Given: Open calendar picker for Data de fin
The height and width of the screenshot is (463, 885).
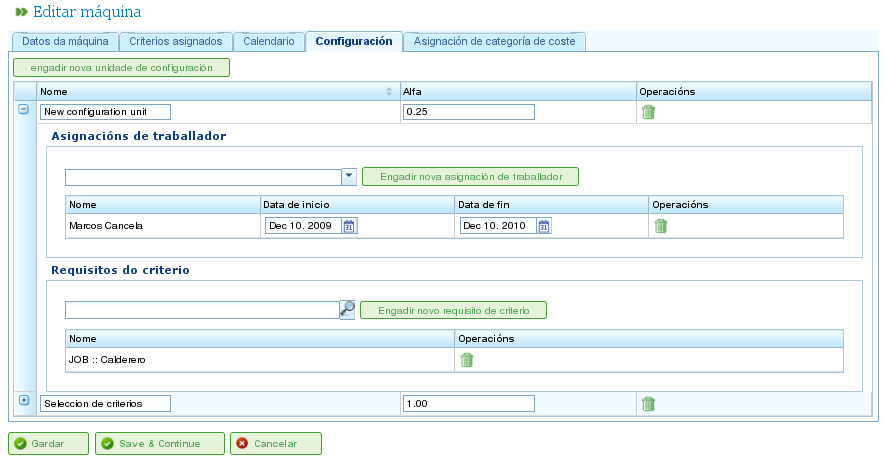Looking at the screenshot, I should pos(544,226).
